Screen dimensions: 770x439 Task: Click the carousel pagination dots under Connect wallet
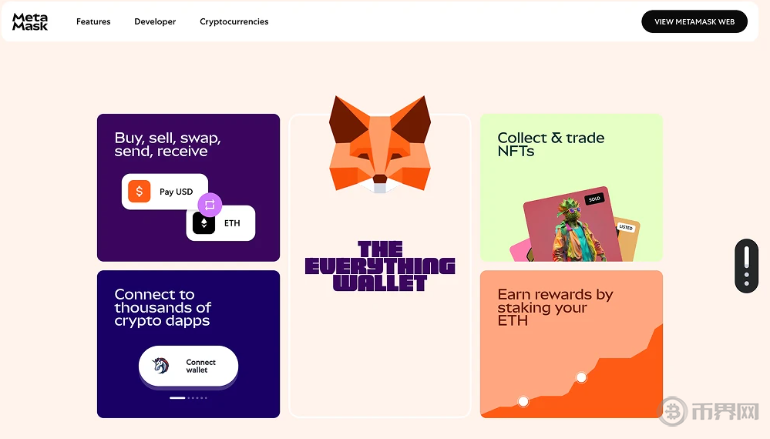click(x=188, y=398)
